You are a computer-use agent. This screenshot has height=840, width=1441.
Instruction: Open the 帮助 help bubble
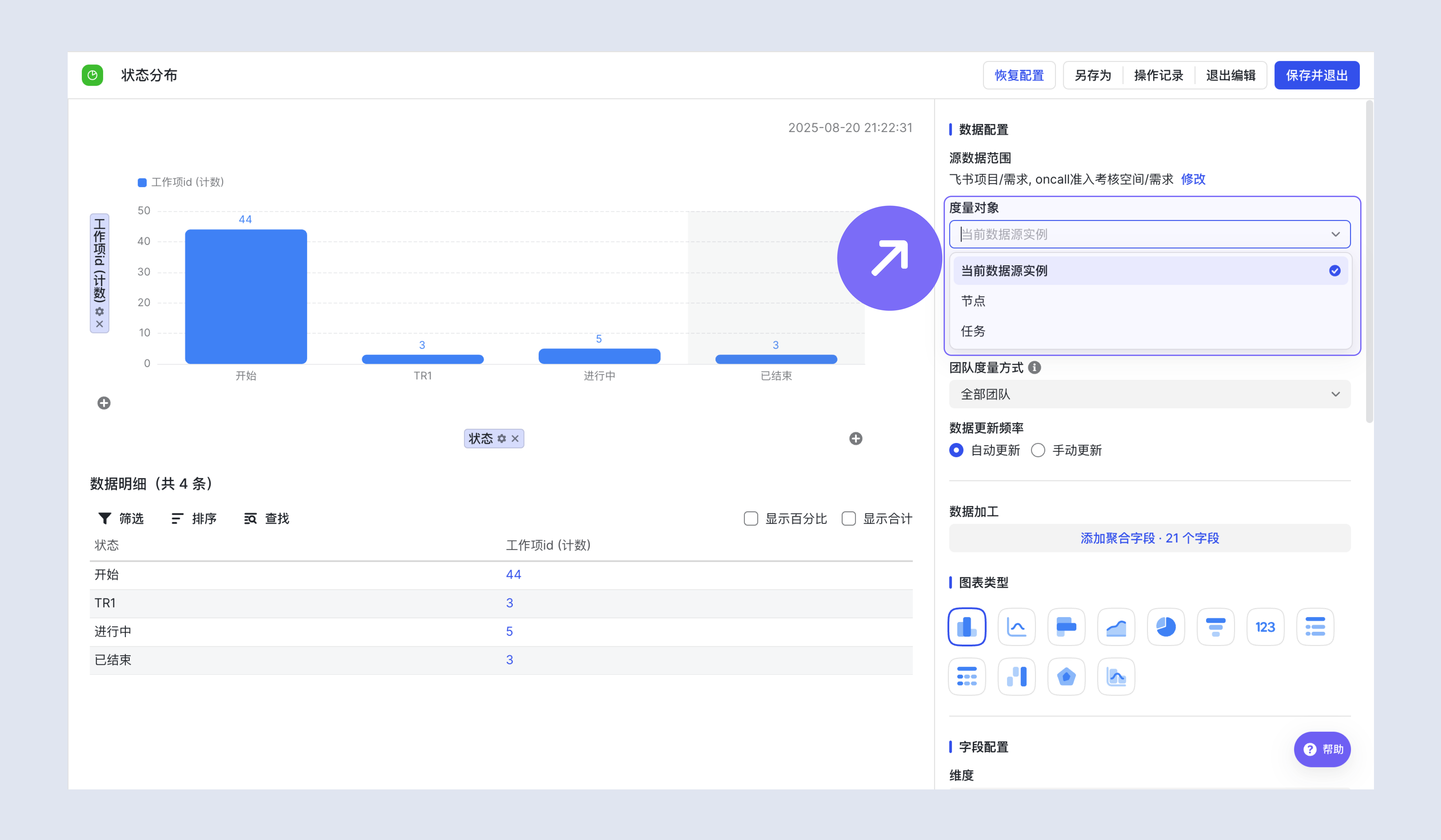(x=1322, y=749)
